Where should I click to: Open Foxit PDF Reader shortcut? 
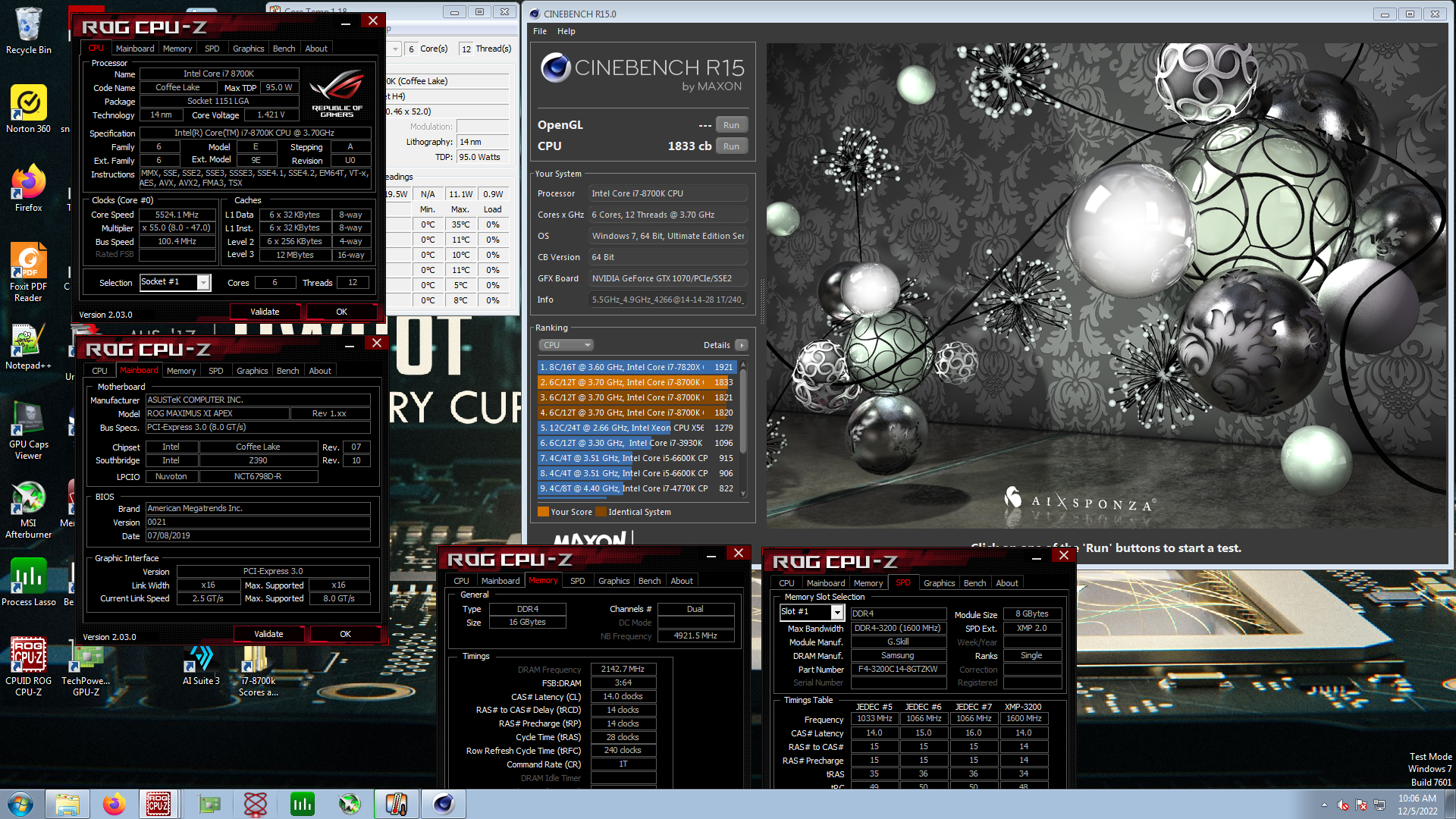pos(29,271)
